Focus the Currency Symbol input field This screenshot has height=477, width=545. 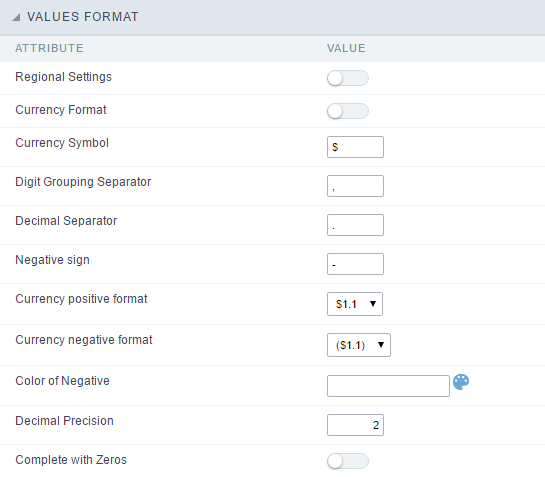(x=355, y=147)
